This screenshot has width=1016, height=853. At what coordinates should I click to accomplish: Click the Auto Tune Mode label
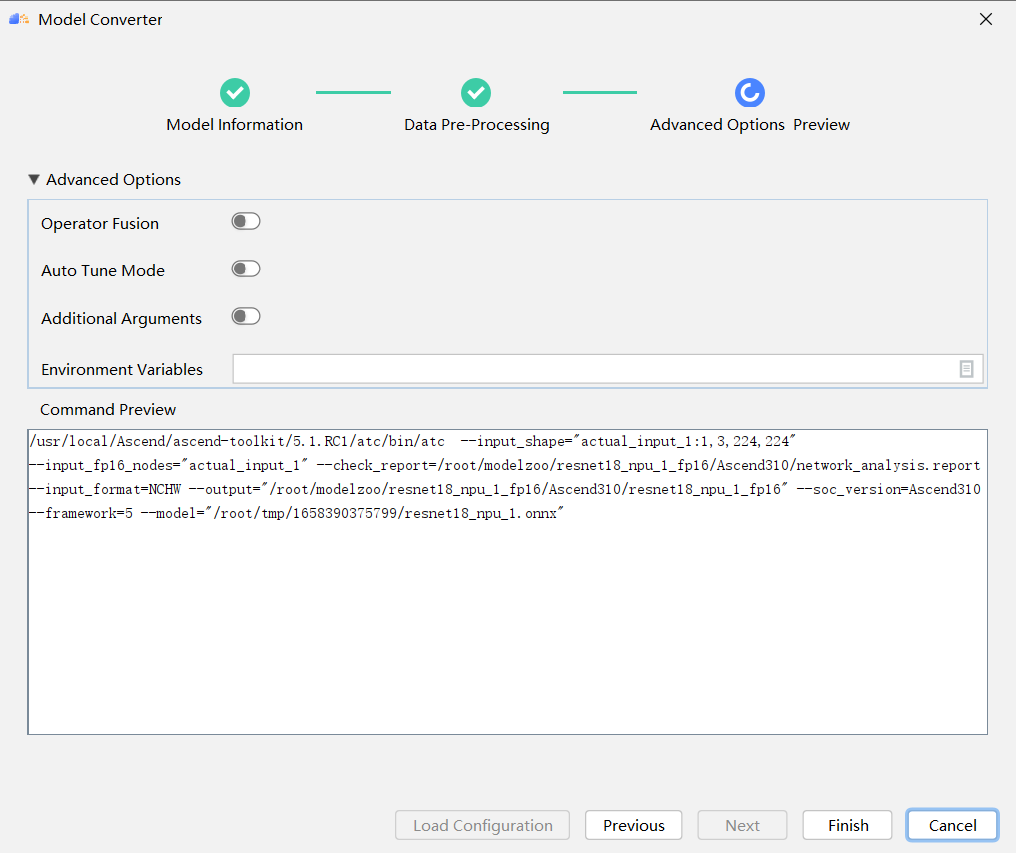(x=103, y=270)
